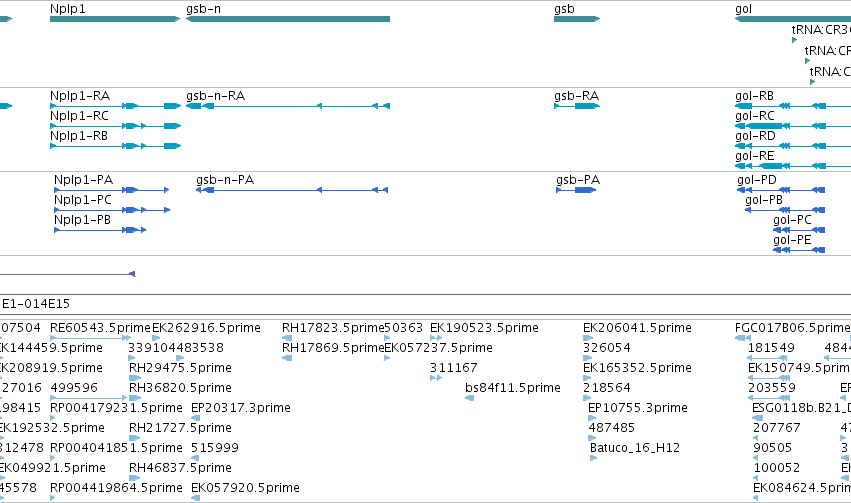Select the FGC017B06.5prime EST label

click(792, 328)
